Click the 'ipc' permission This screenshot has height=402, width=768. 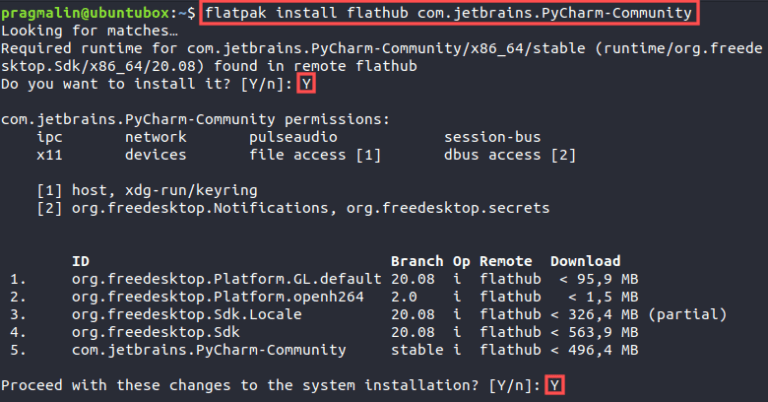[x=49, y=138]
